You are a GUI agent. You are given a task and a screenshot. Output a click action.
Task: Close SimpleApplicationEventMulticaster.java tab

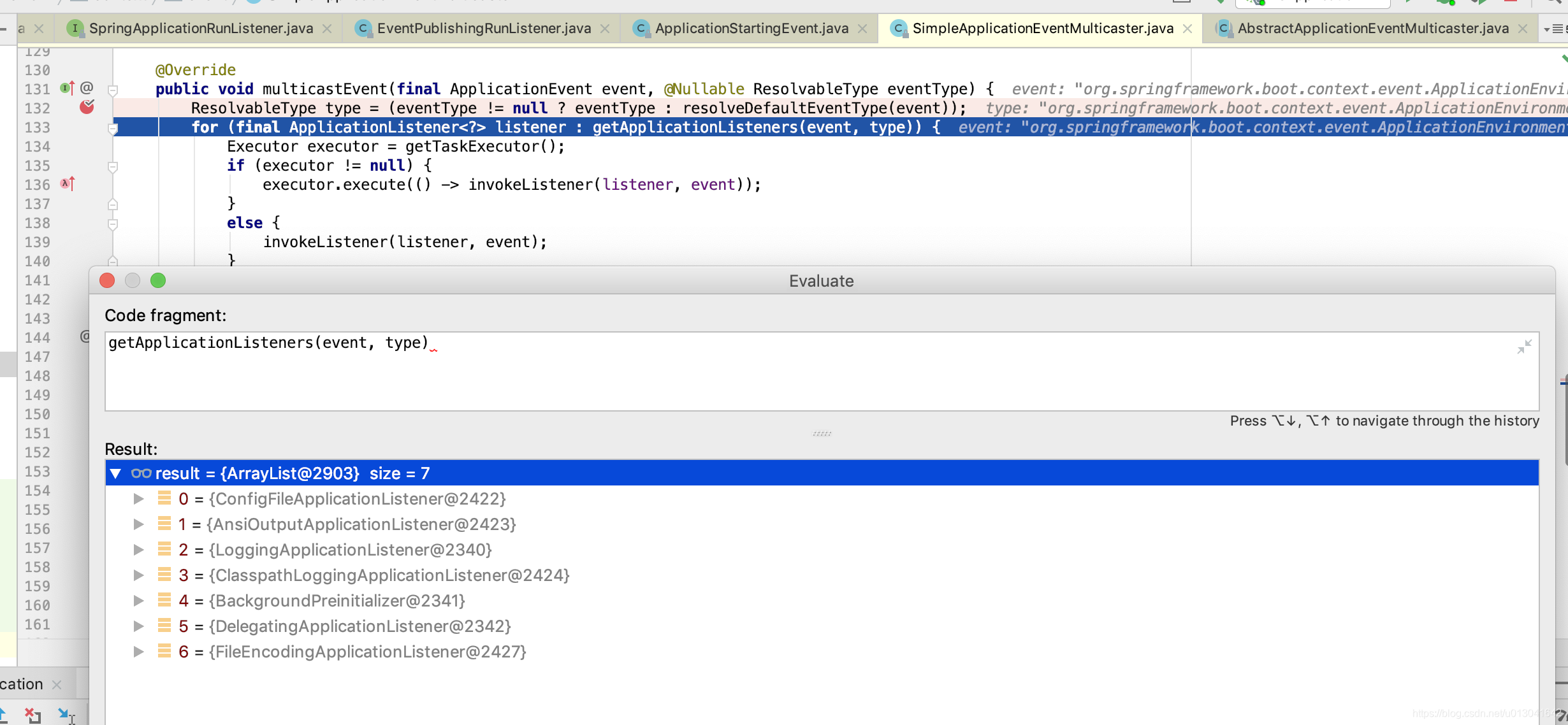tap(1187, 29)
